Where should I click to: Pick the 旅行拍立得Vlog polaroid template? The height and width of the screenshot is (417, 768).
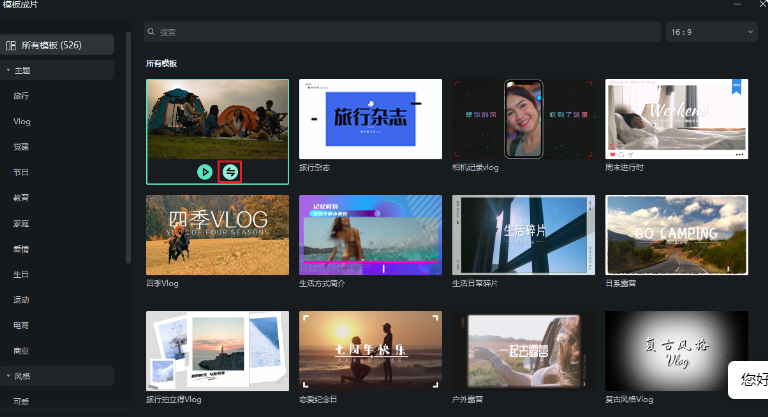[x=217, y=351]
